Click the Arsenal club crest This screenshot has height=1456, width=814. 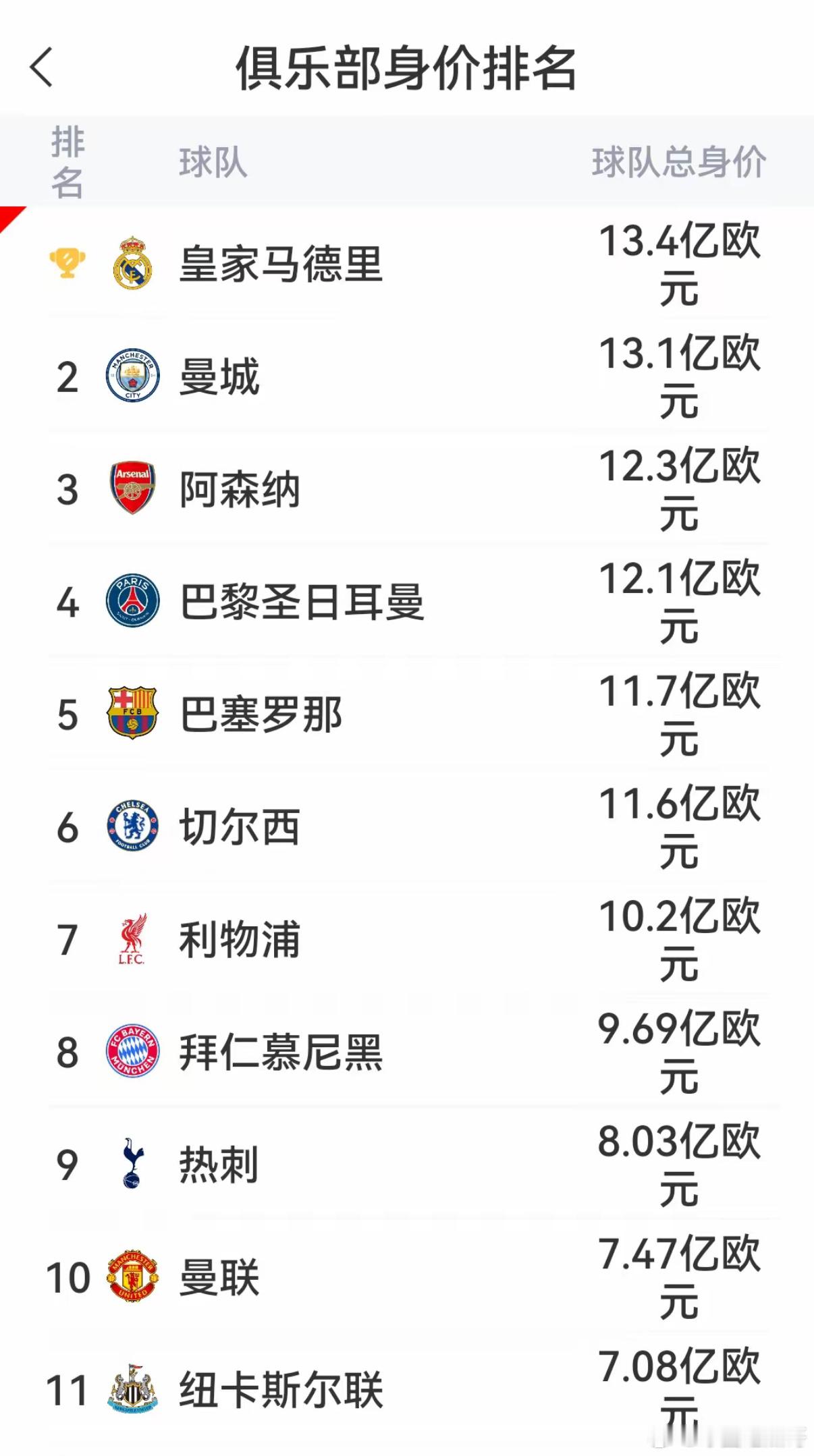[x=133, y=488]
